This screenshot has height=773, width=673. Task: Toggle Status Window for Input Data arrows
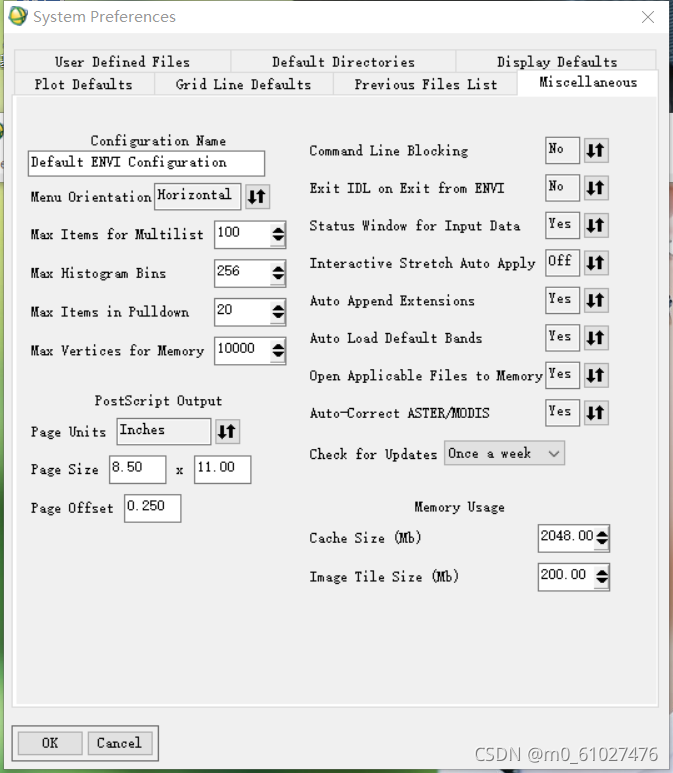tap(596, 225)
